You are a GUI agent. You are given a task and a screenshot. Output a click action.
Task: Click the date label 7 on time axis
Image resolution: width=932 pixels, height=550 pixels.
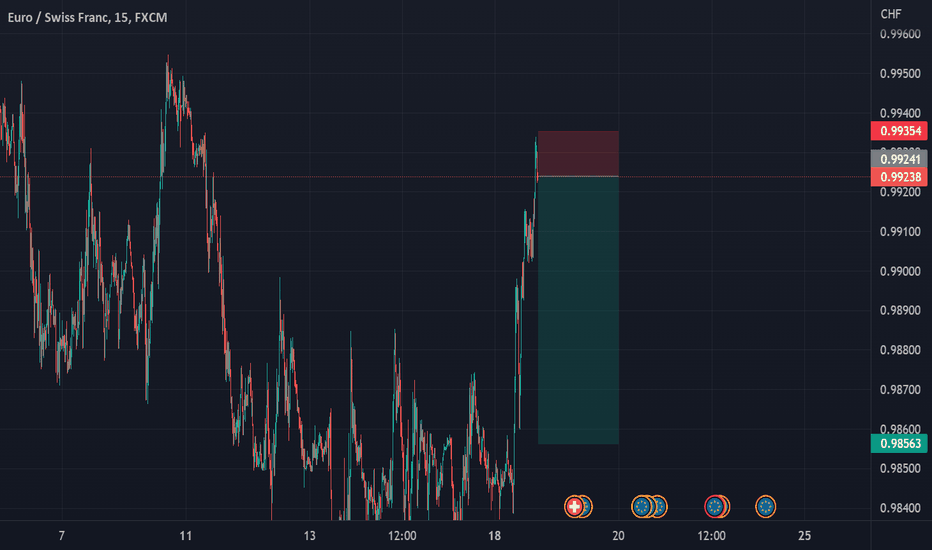click(61, 536)
